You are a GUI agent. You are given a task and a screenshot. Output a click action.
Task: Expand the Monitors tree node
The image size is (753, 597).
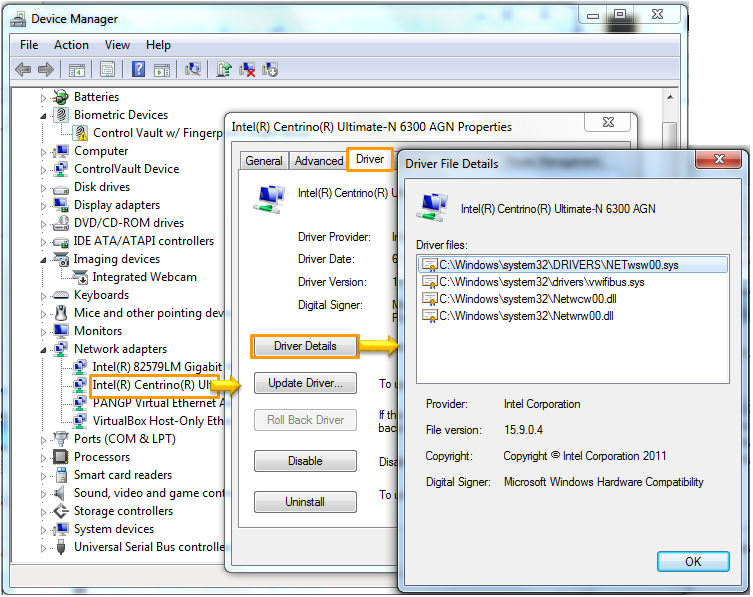pyautogui.click(x=43, y=332)
